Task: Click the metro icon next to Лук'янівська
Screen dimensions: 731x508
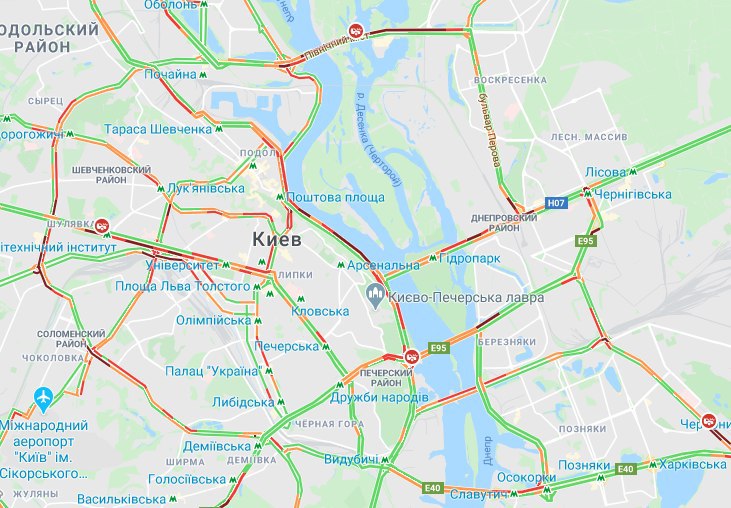Action: tap(161, 189)
